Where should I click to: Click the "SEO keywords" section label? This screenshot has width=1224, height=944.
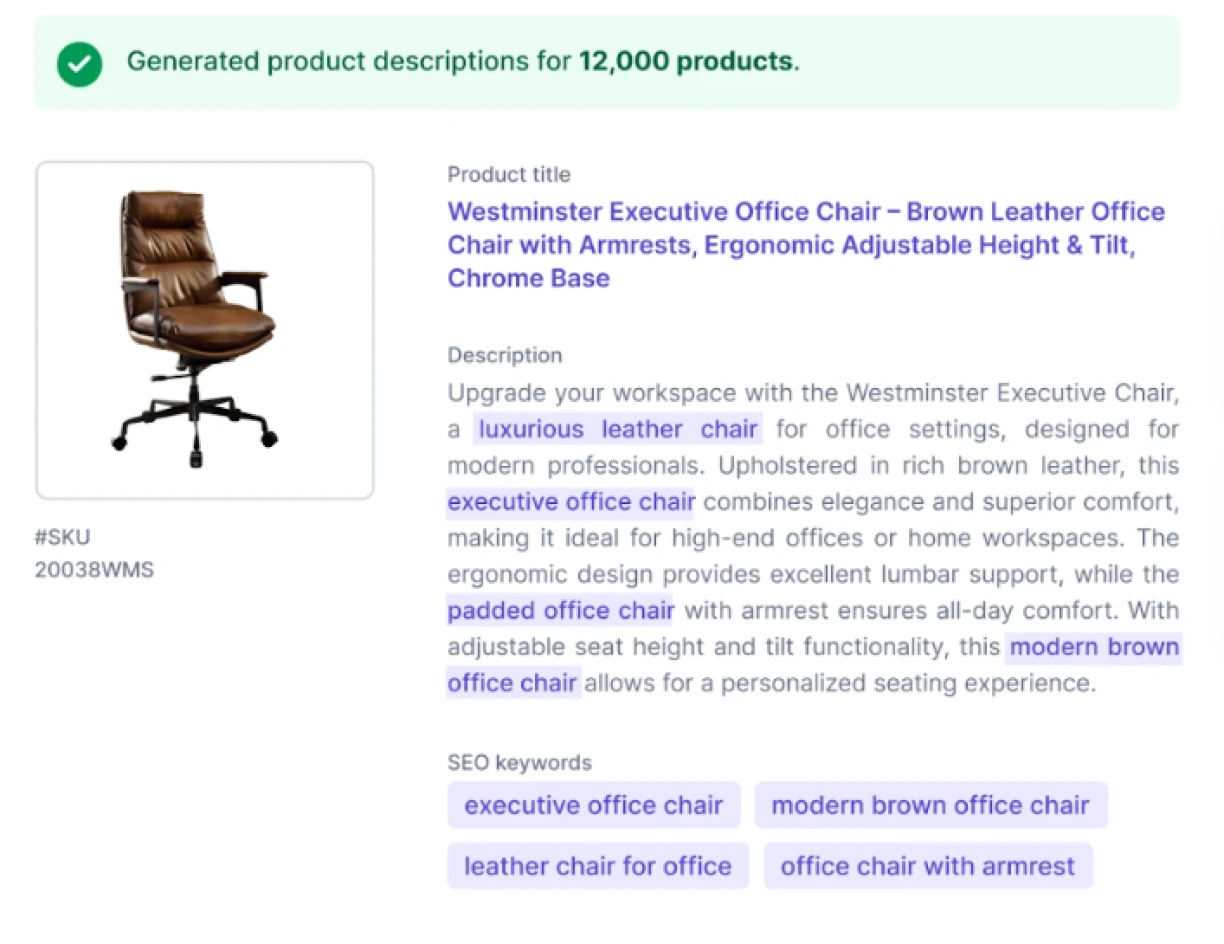(x=519, y=763)
